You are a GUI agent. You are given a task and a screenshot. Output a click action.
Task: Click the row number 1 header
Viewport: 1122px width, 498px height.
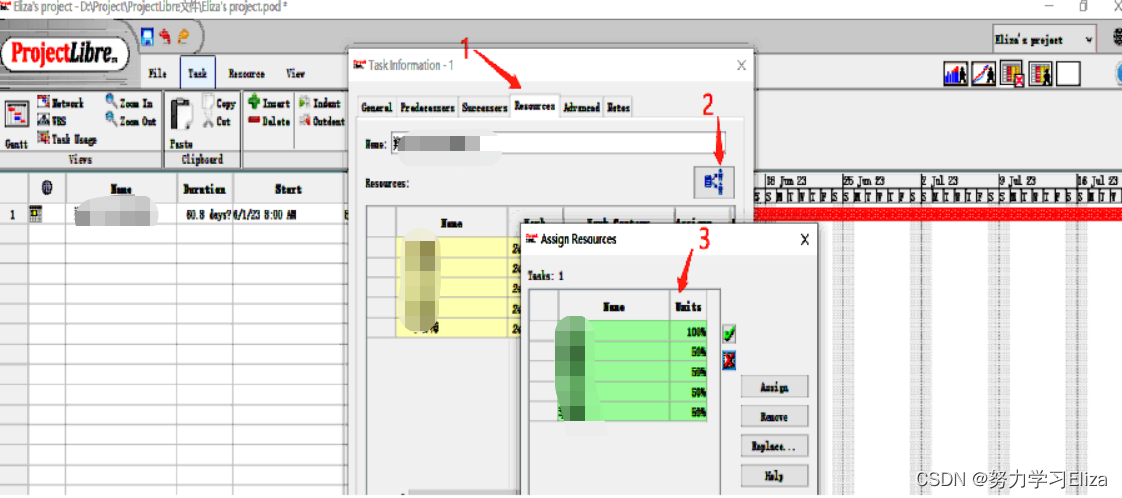tap(14, 214)
